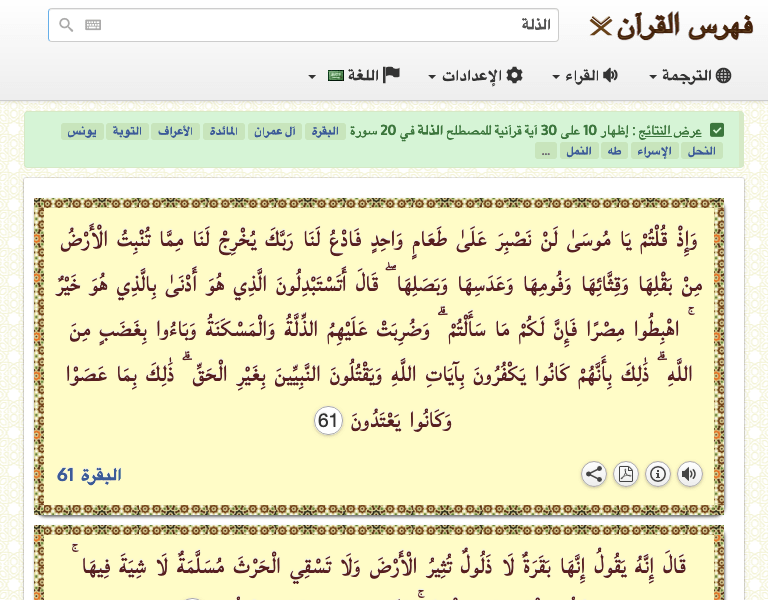Choose the المائدة surah filter tag
This screenshot has height=600, width=768.
tap(222, 132)
